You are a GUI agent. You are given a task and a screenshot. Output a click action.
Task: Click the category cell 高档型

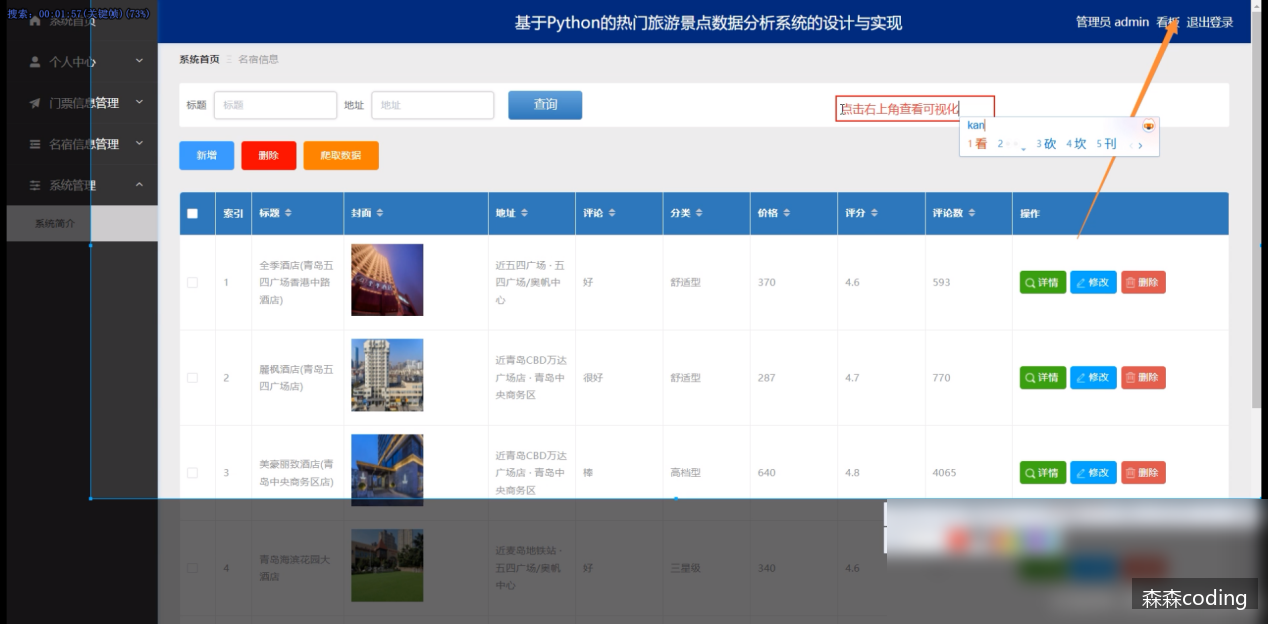686,473
